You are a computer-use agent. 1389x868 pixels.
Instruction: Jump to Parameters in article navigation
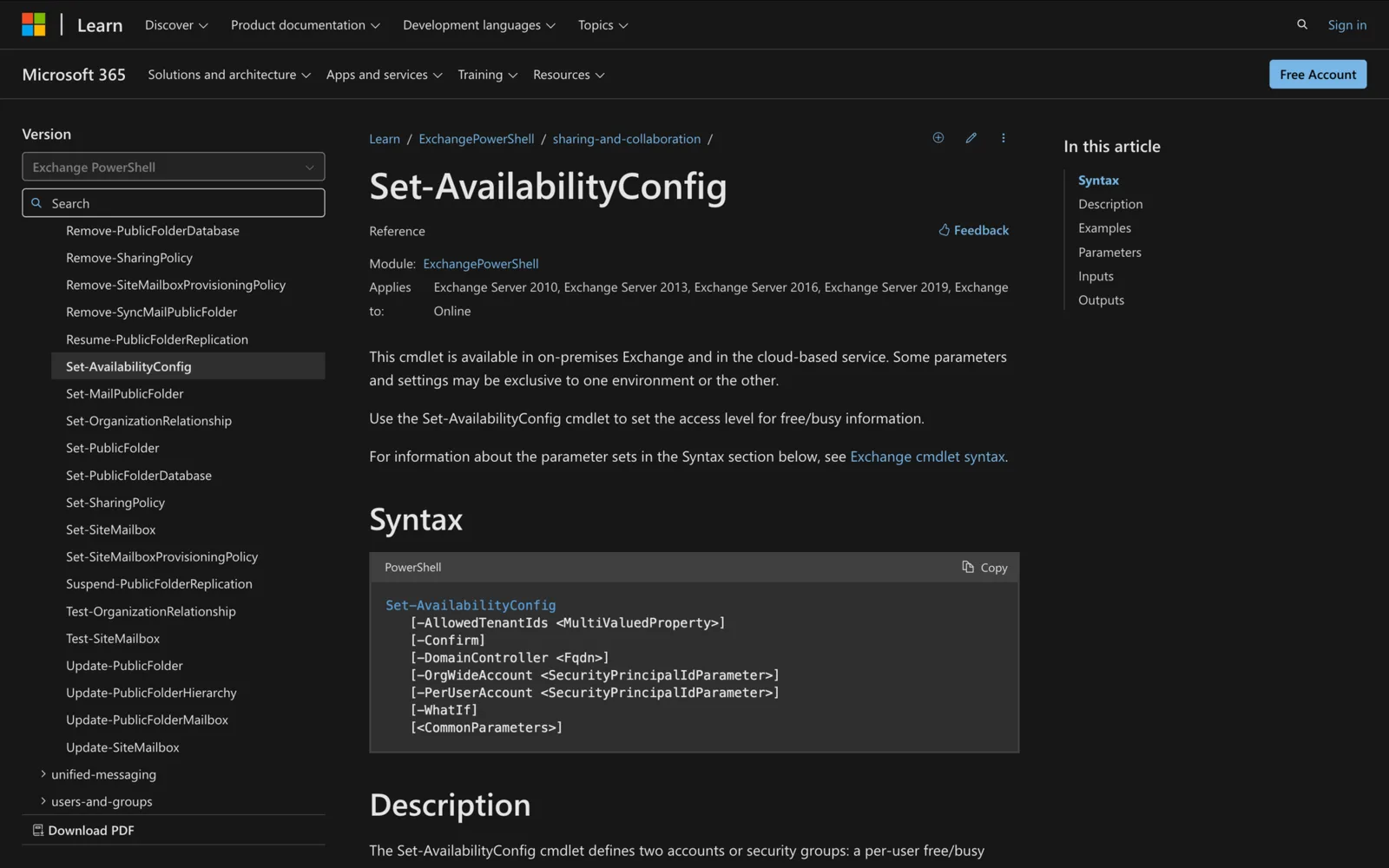1109,253
